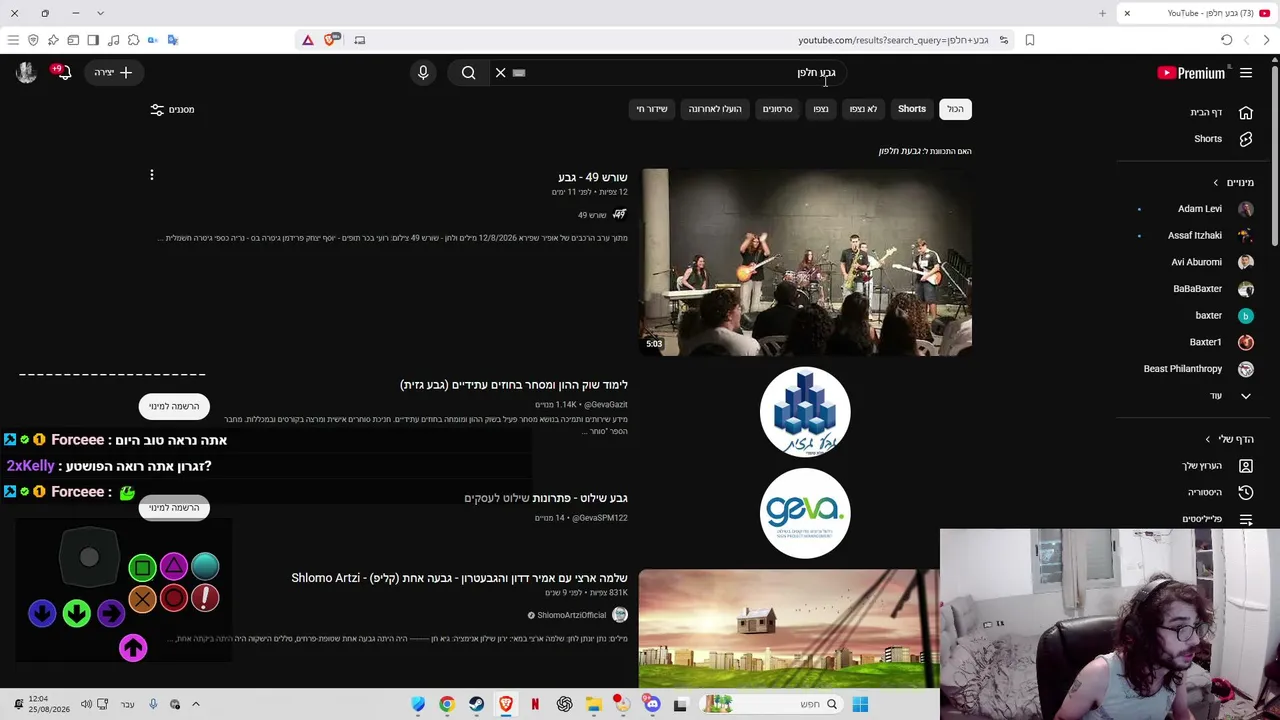The height and width of the screenshot is (720, 1280).
Task: Click the suggested spelling גבעת חלפון
Action: 900,151
